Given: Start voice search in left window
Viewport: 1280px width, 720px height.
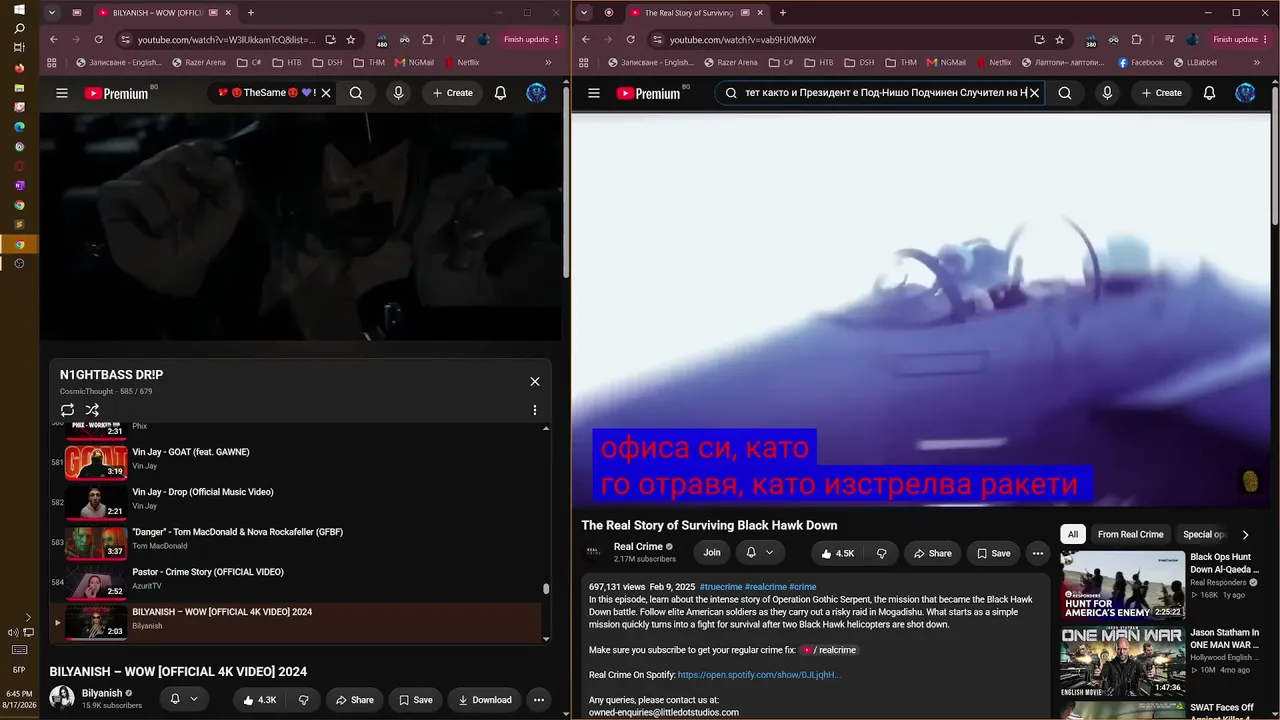Looking at the screenshot, I should (398, 93).
